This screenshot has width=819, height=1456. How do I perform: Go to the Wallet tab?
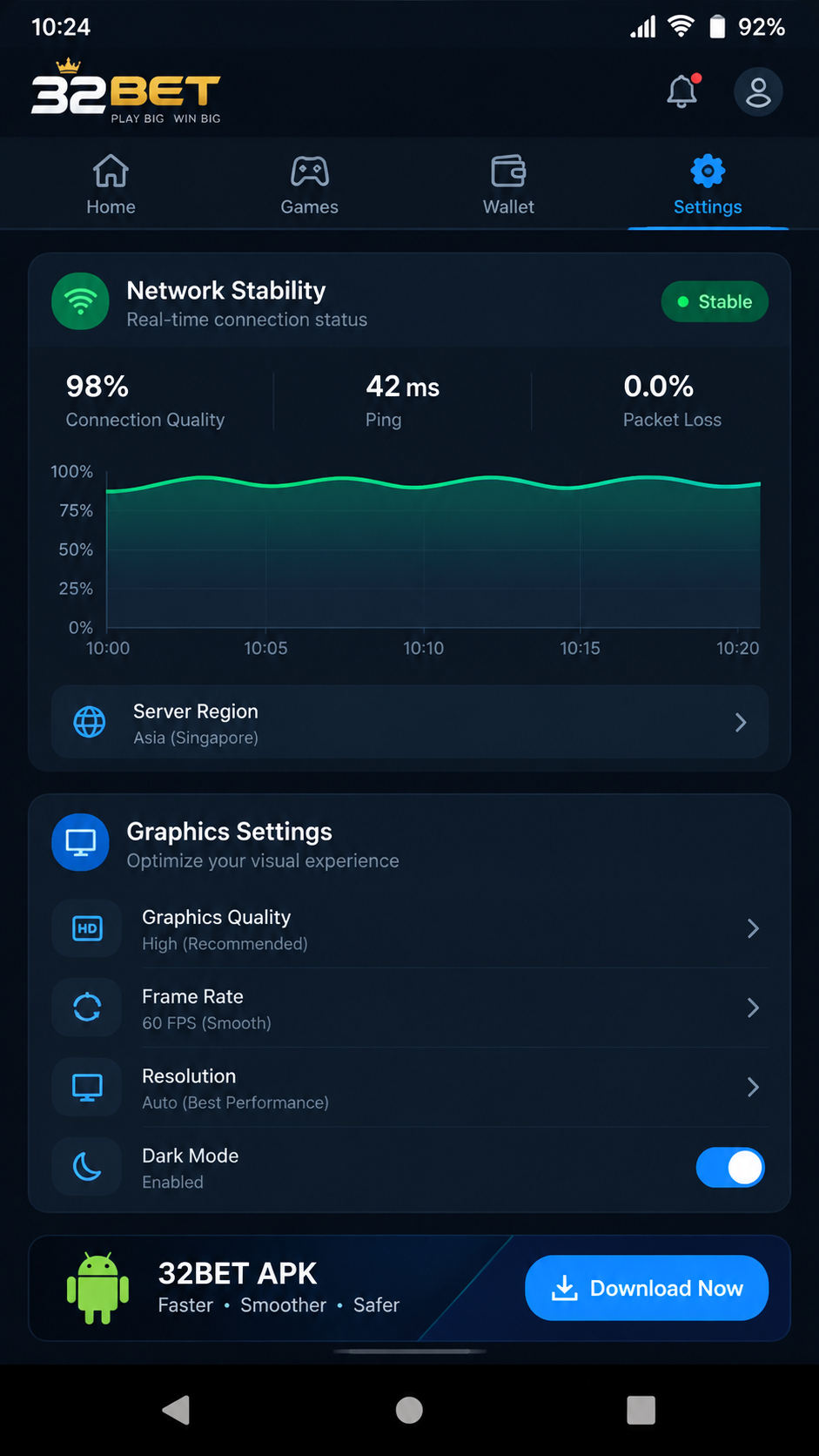[508, 185]
